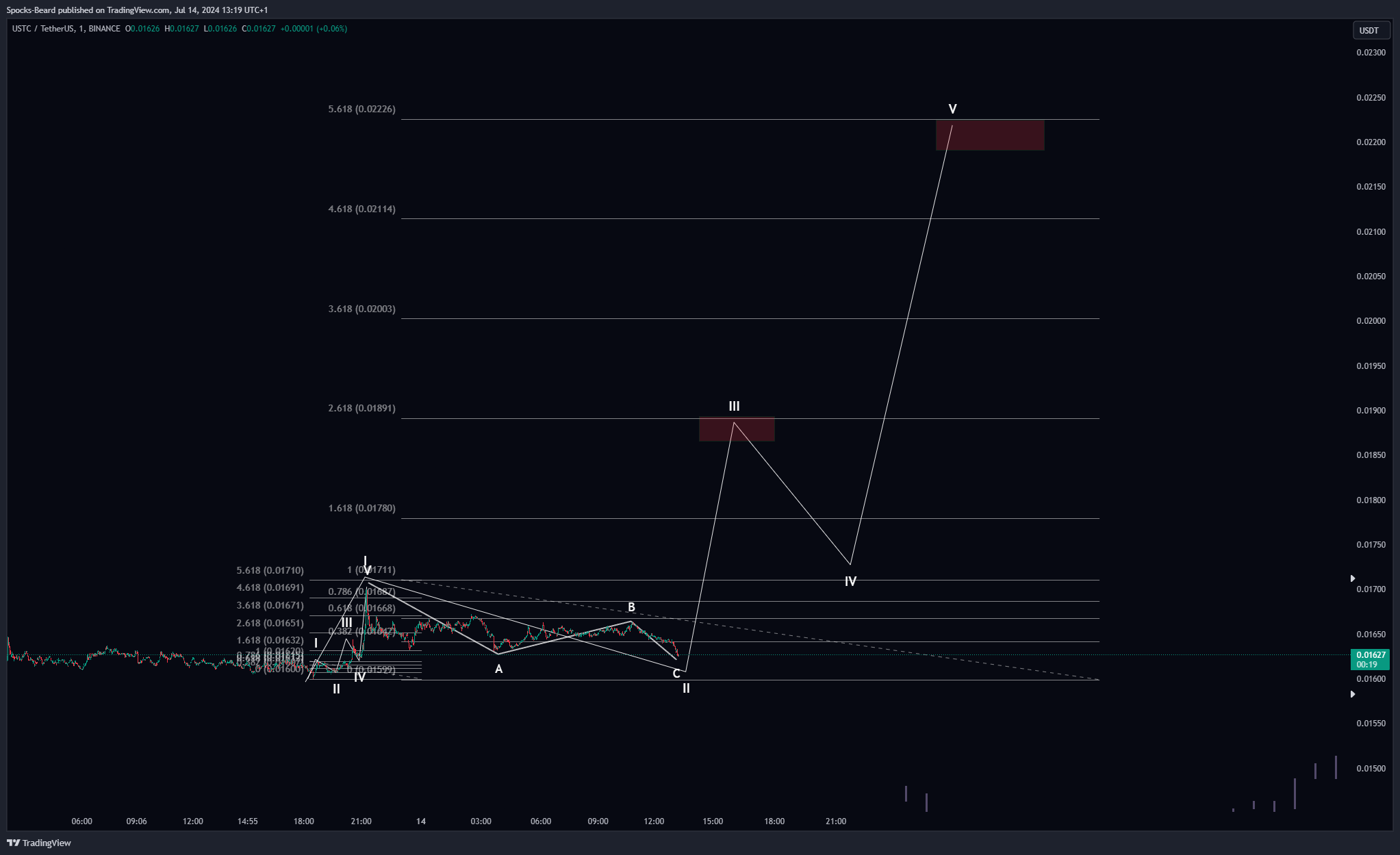Click the TradingView logo at bottom left
This screenshot has height=855, width=1400.
(x=39, y=843)
